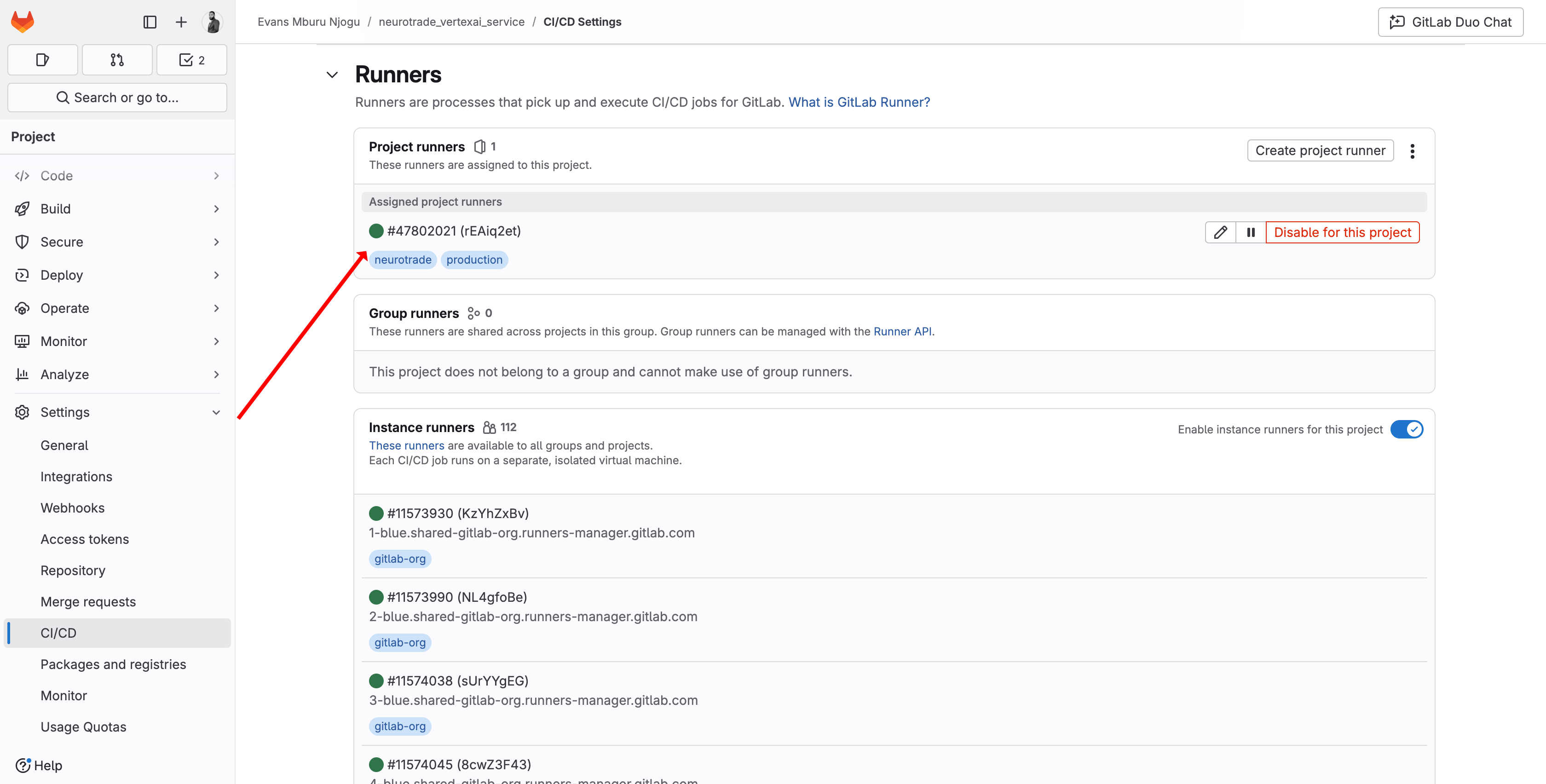Collapse the Settings sidebar menu
The height and width of the screenshot is (784, 1546).
[x=216, y=412]
